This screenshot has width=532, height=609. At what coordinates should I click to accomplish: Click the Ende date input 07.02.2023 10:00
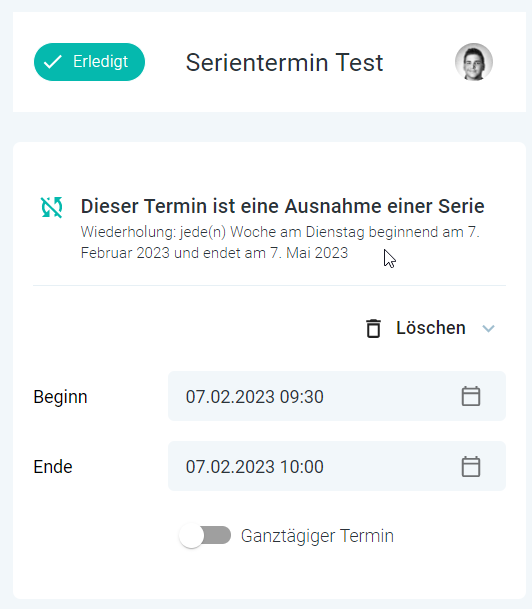tap(337, 466)
